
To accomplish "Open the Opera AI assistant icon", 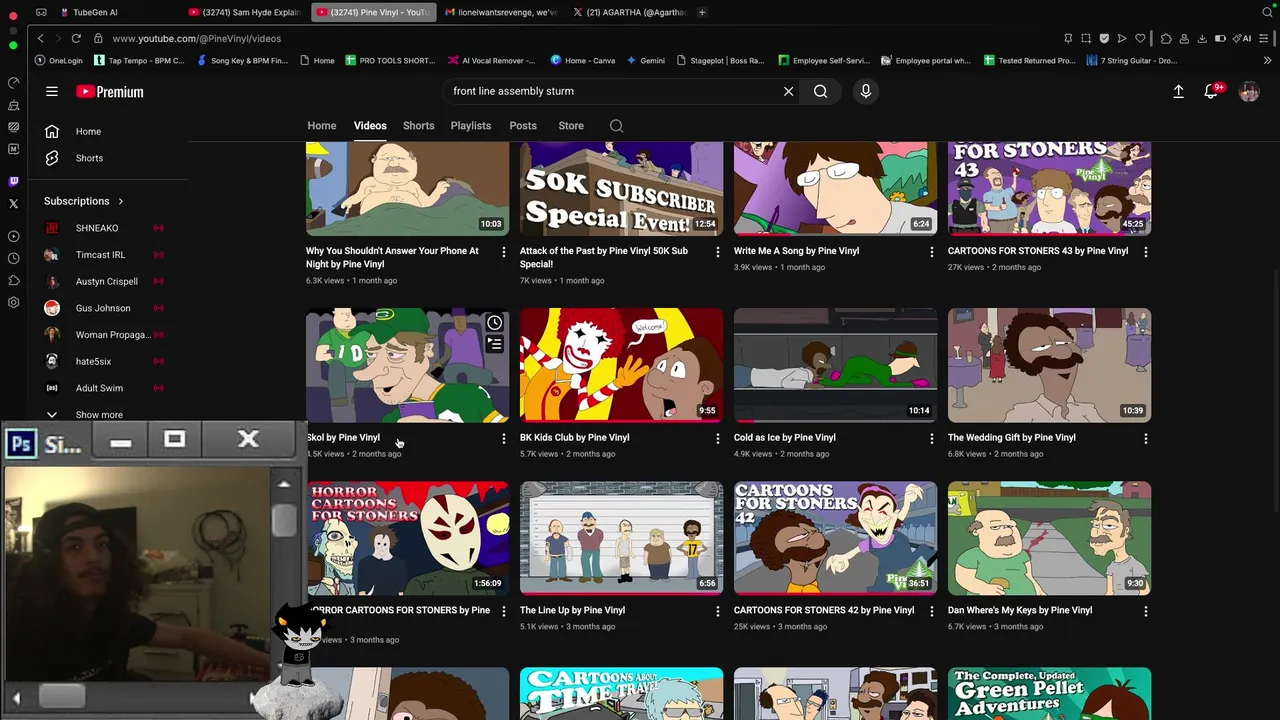I will pyautogui.click(x=1243, y=38).
